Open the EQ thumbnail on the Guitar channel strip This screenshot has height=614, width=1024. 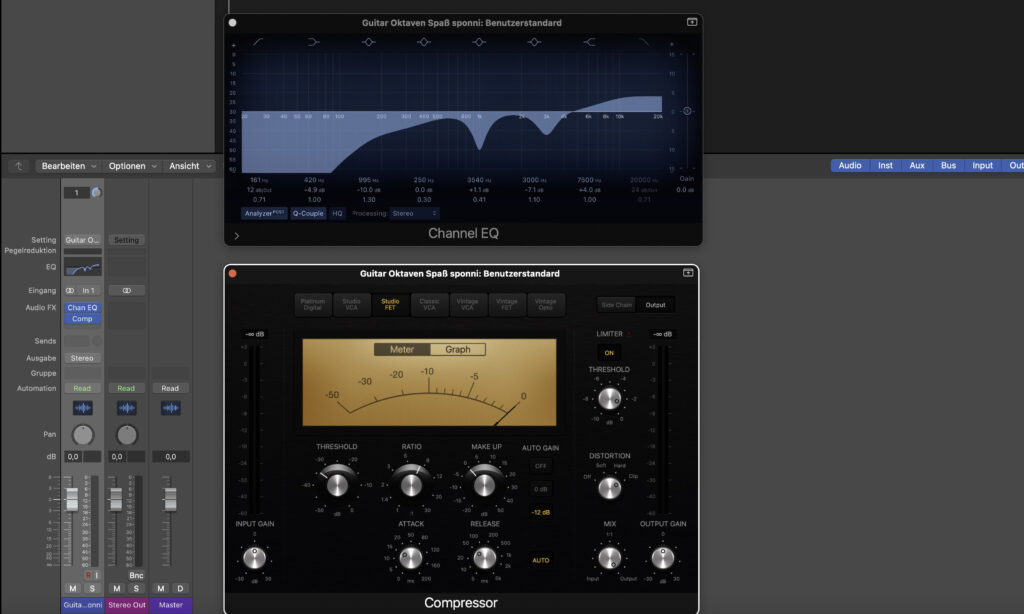click(82, 267)
